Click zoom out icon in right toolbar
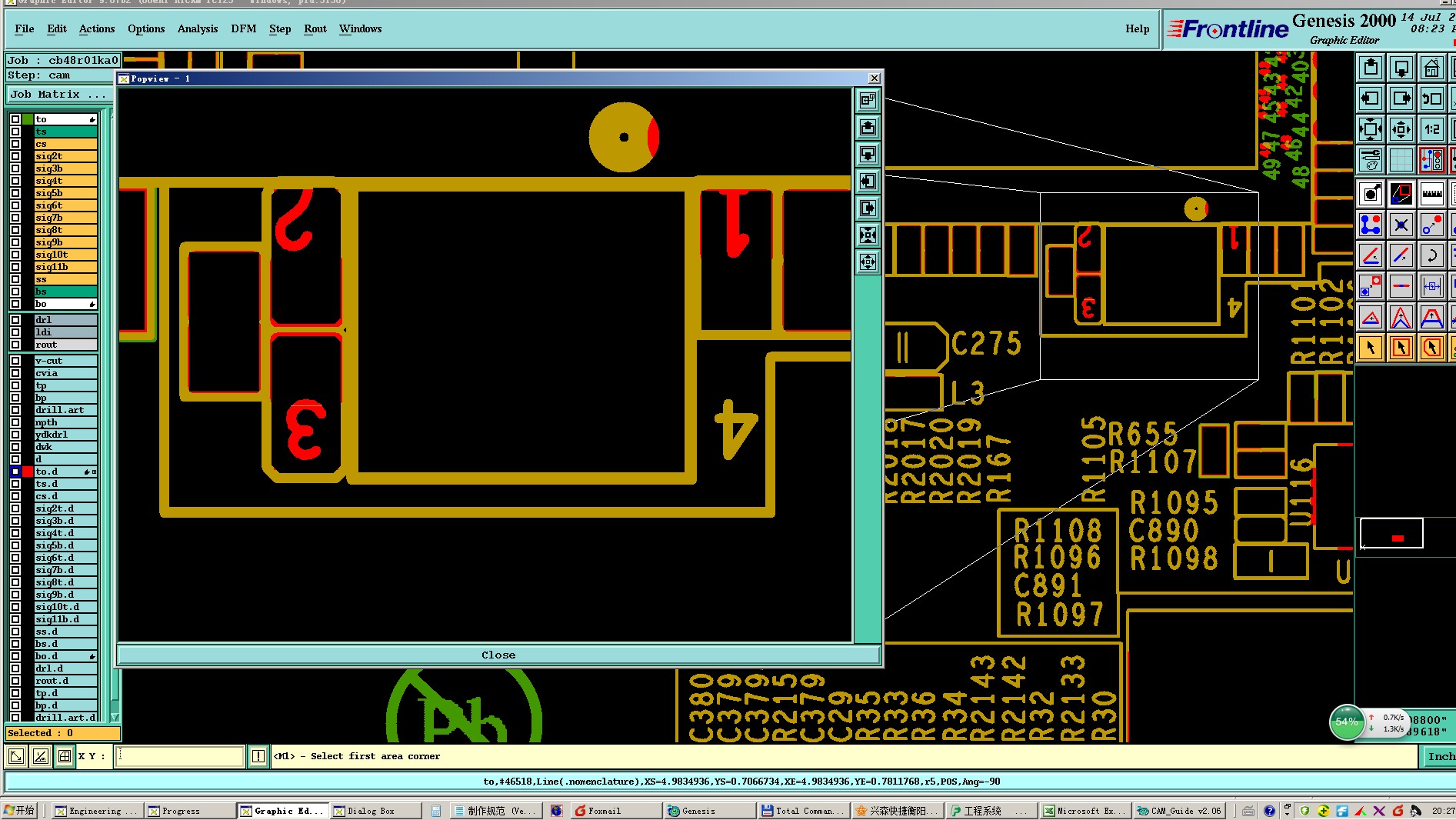 click(x=1401, y=129)
